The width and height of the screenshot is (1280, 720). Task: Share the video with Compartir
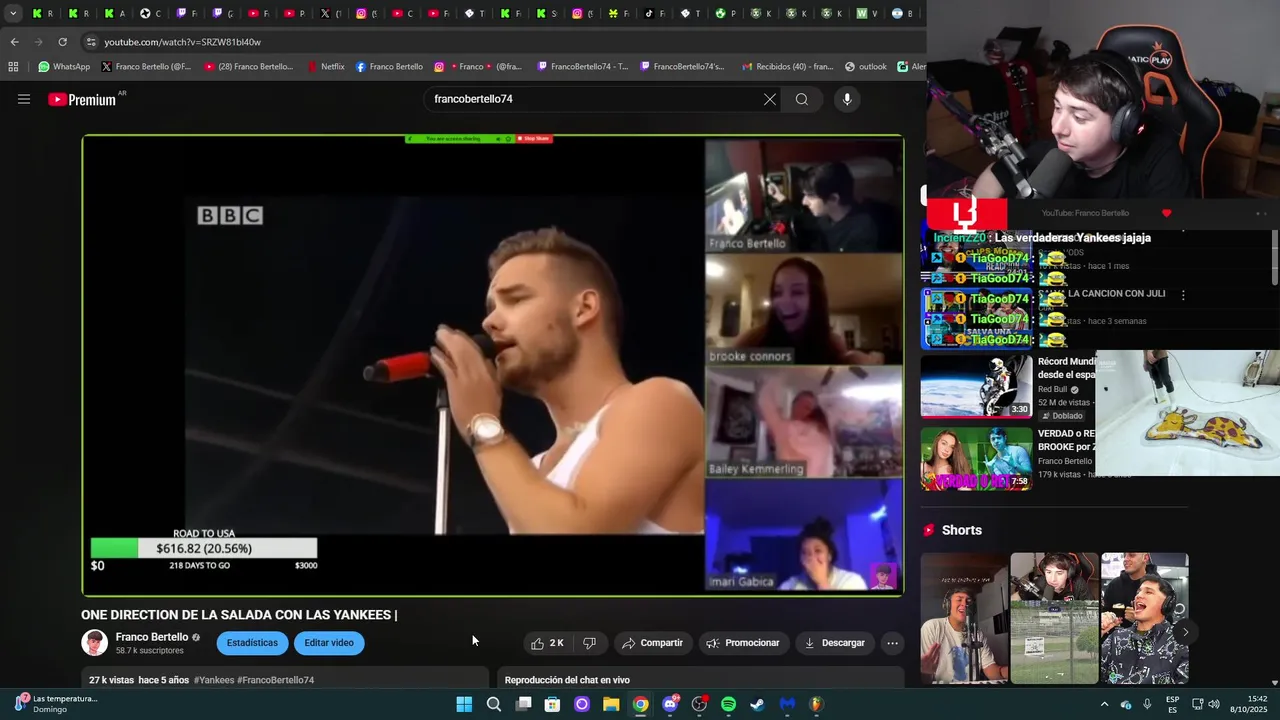pos(652,643)
